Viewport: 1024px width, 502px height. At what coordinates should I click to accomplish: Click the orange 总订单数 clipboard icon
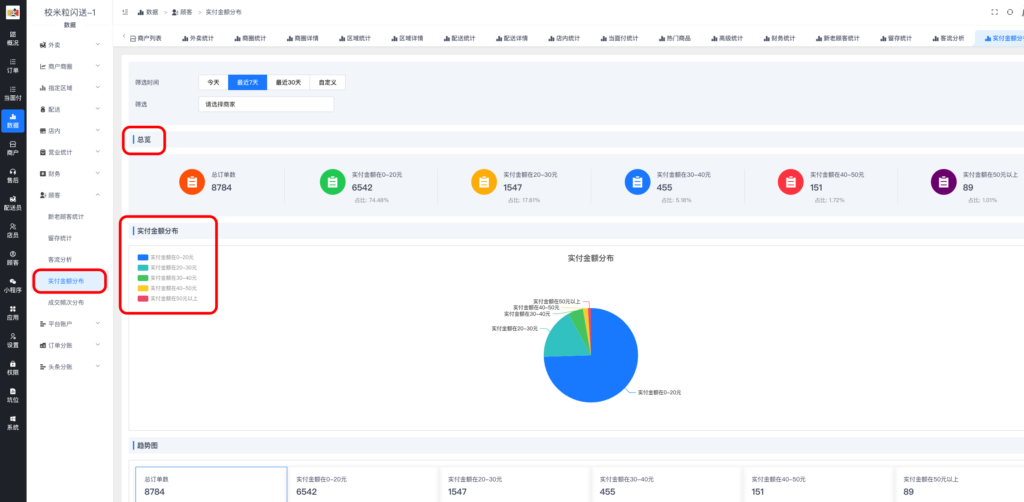pyautogui.click(x=192, y=182)
